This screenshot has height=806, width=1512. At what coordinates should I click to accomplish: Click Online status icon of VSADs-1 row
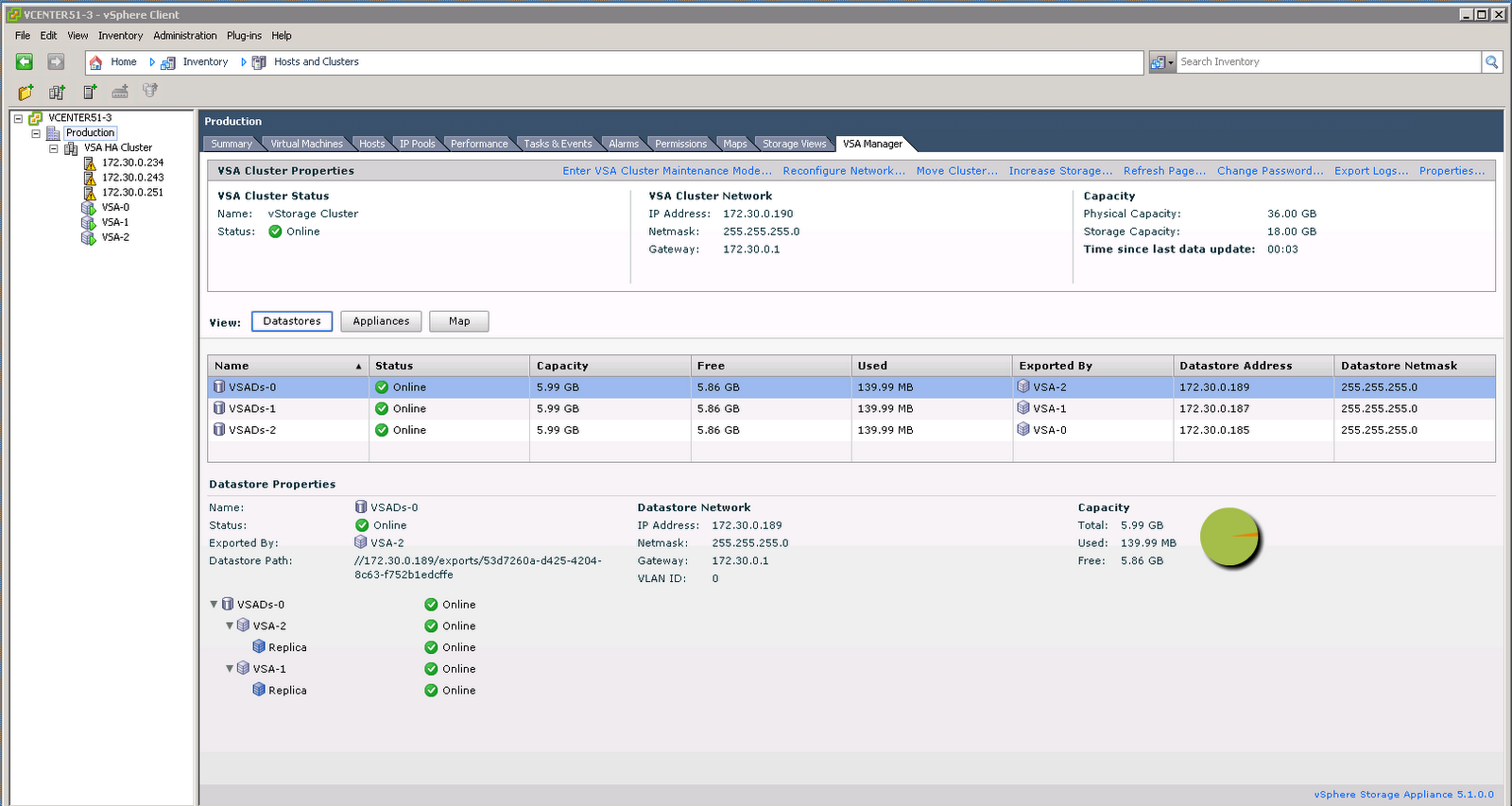coord(382,408)
